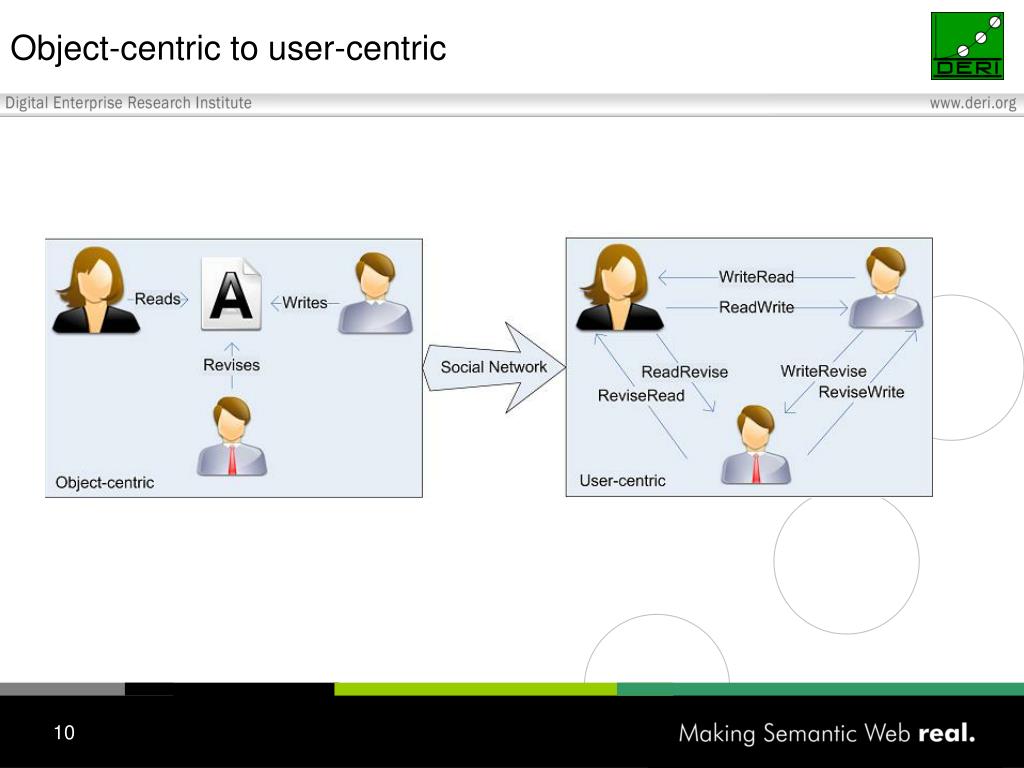Viewport: 1024px width, 768px height.
Task: Select the red-tie man in User-centric box
Action: (756, 445)
